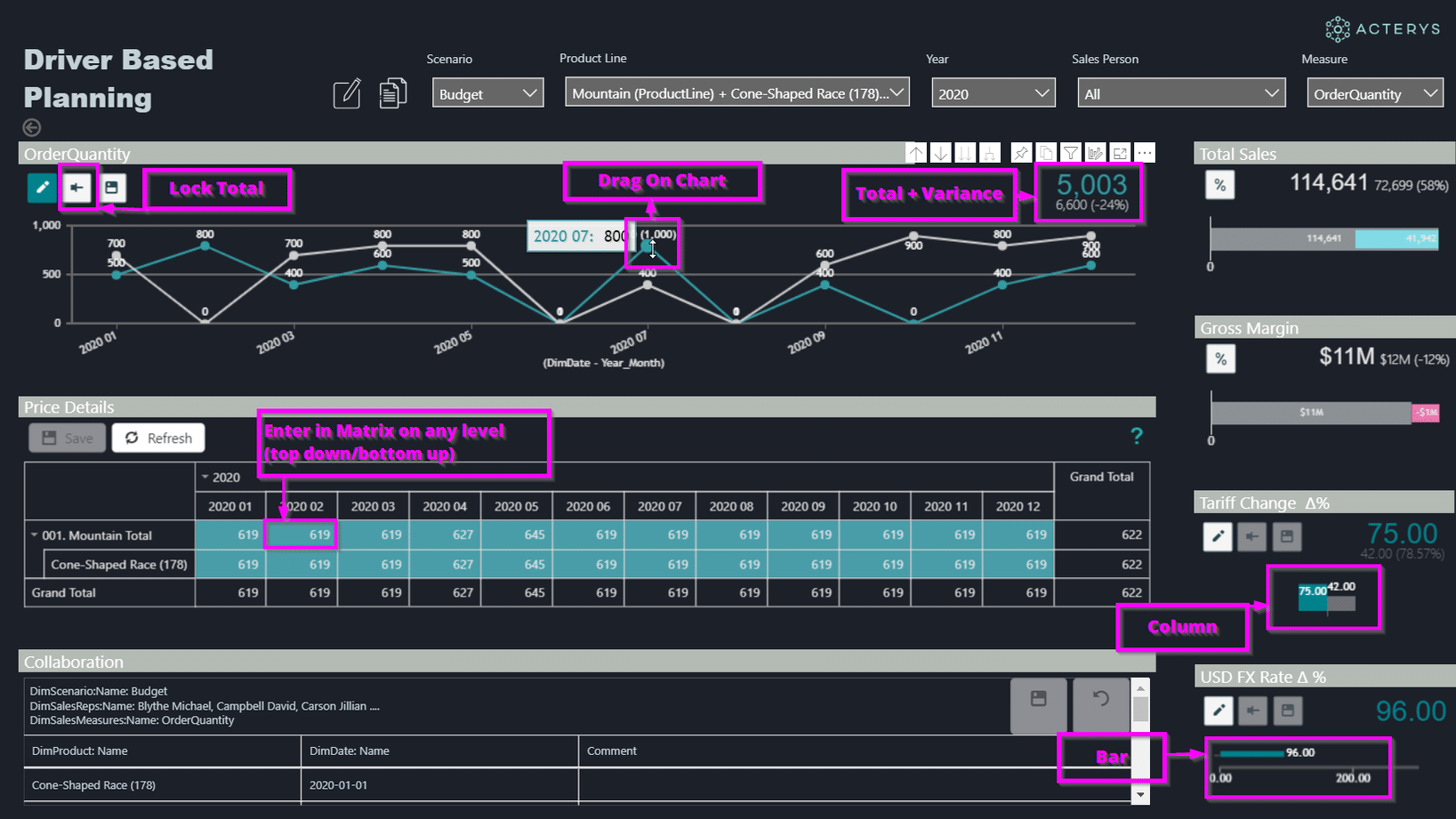Select the edit pencil icon on OrderQuantity chart

[x=41, y=188]
